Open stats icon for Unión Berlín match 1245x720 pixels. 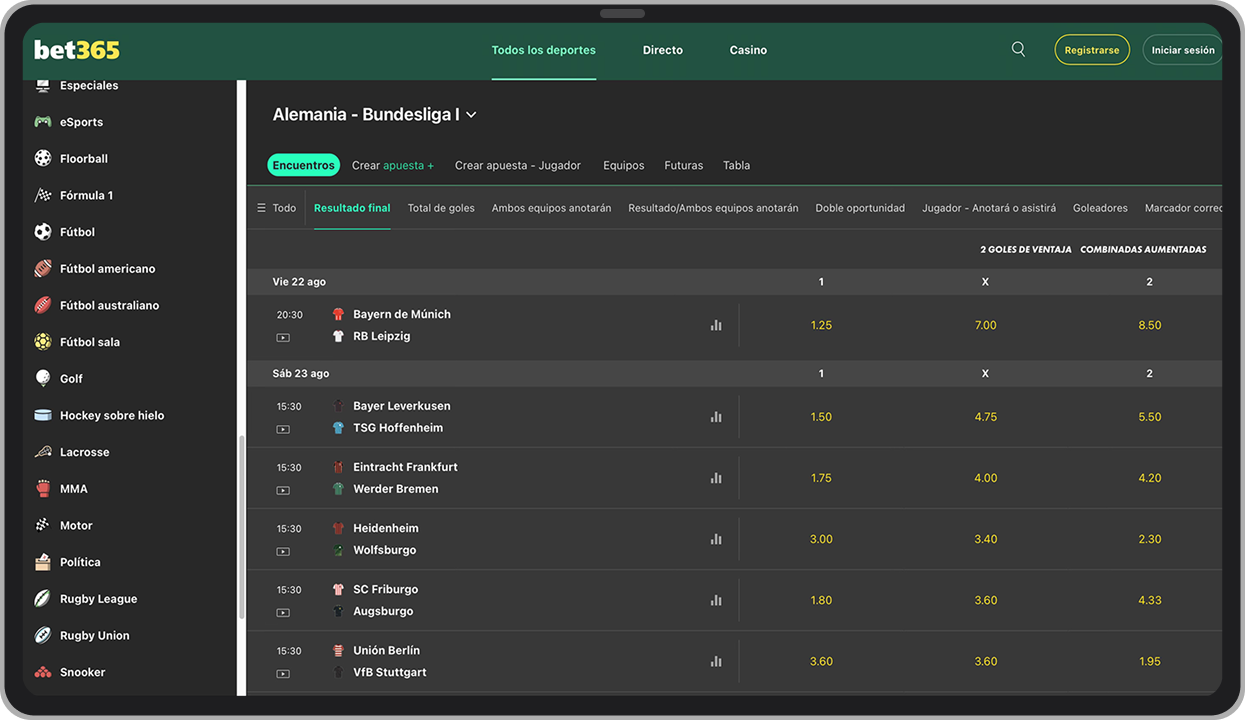[716, 661]
